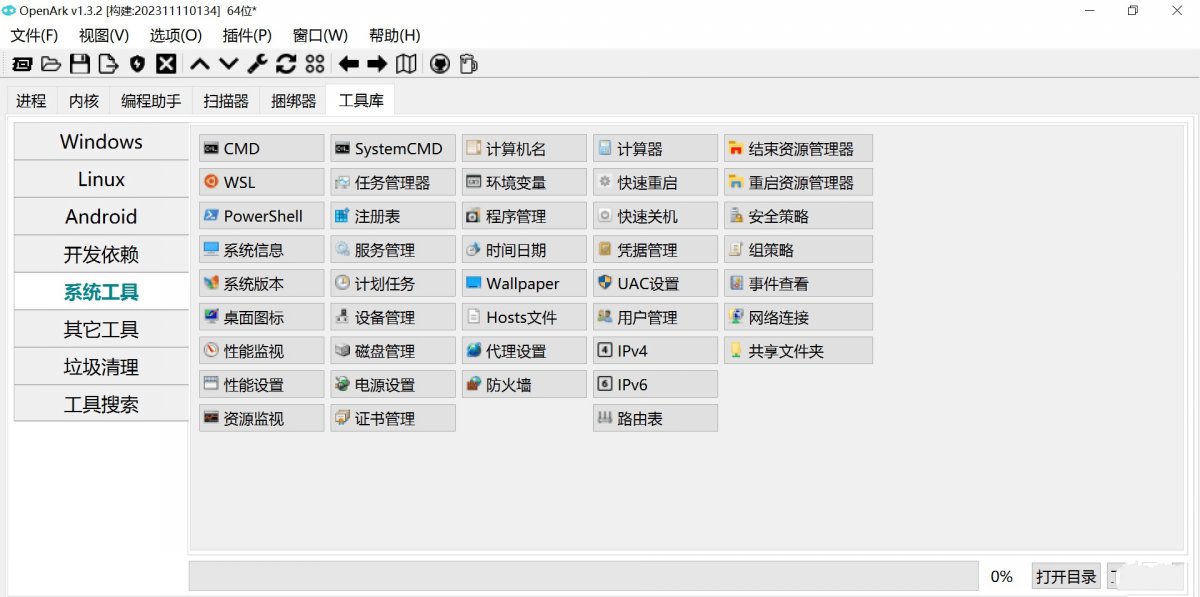Viewport: 1200px width, 597px height.
Task: Click the shield with bolt icon
Action: click(137, 64)
